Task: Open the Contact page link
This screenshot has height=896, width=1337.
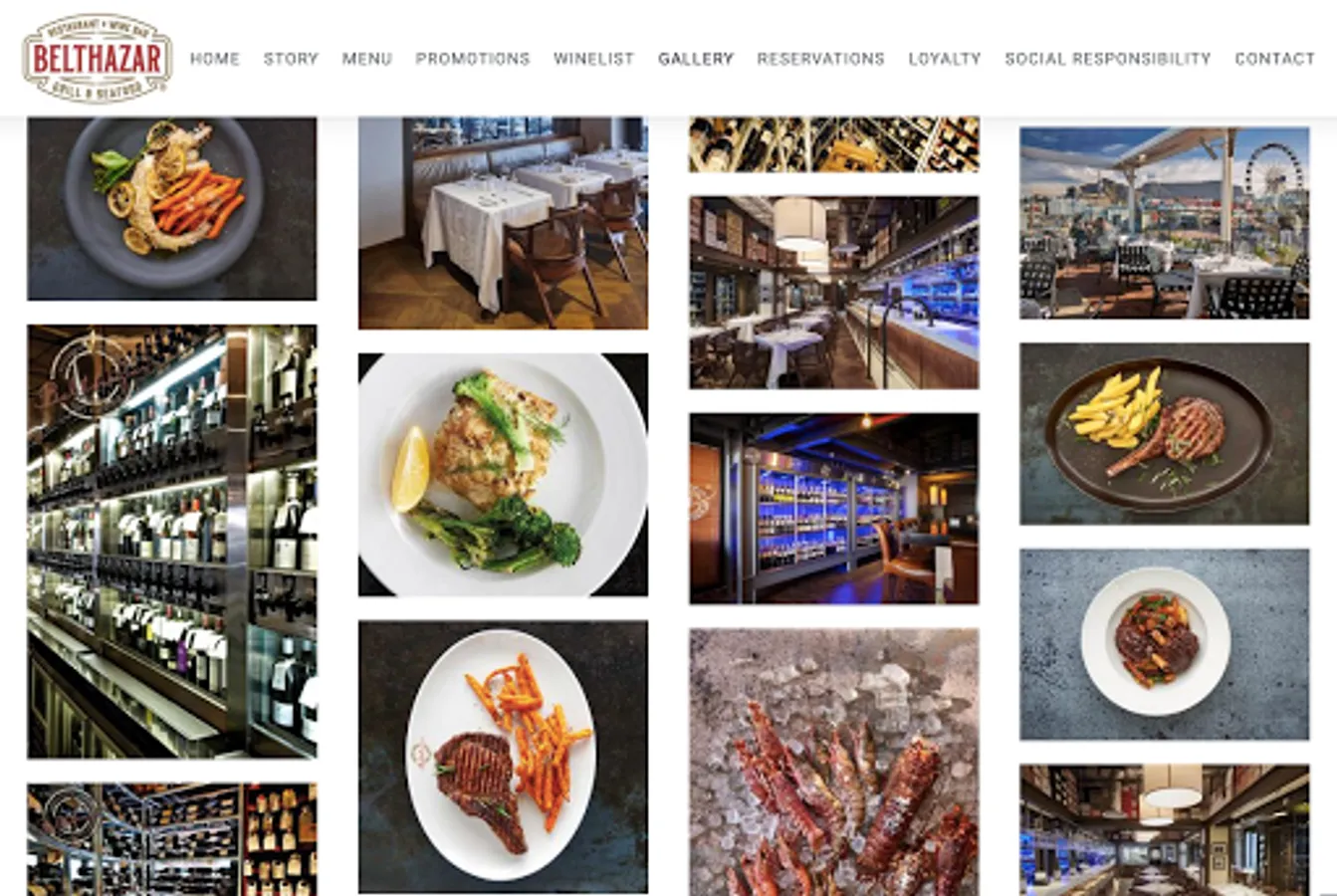Action: tap(1275, 59)
